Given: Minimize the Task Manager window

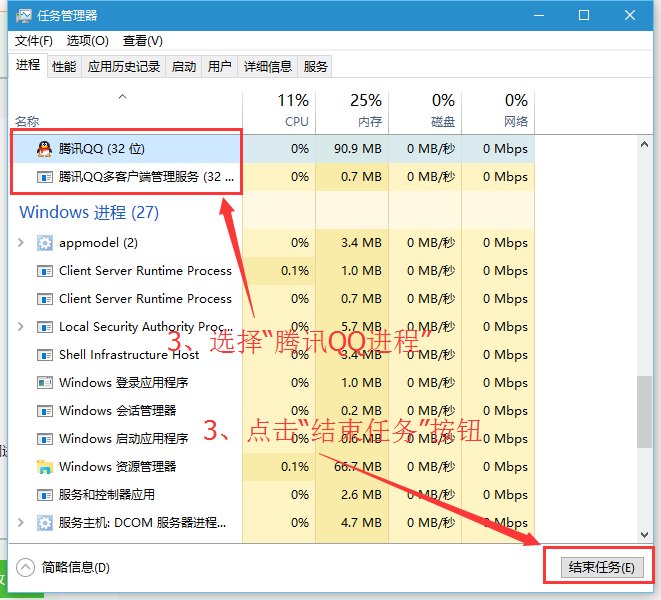Looking at the screenshot, I should (x=539, y=16).
